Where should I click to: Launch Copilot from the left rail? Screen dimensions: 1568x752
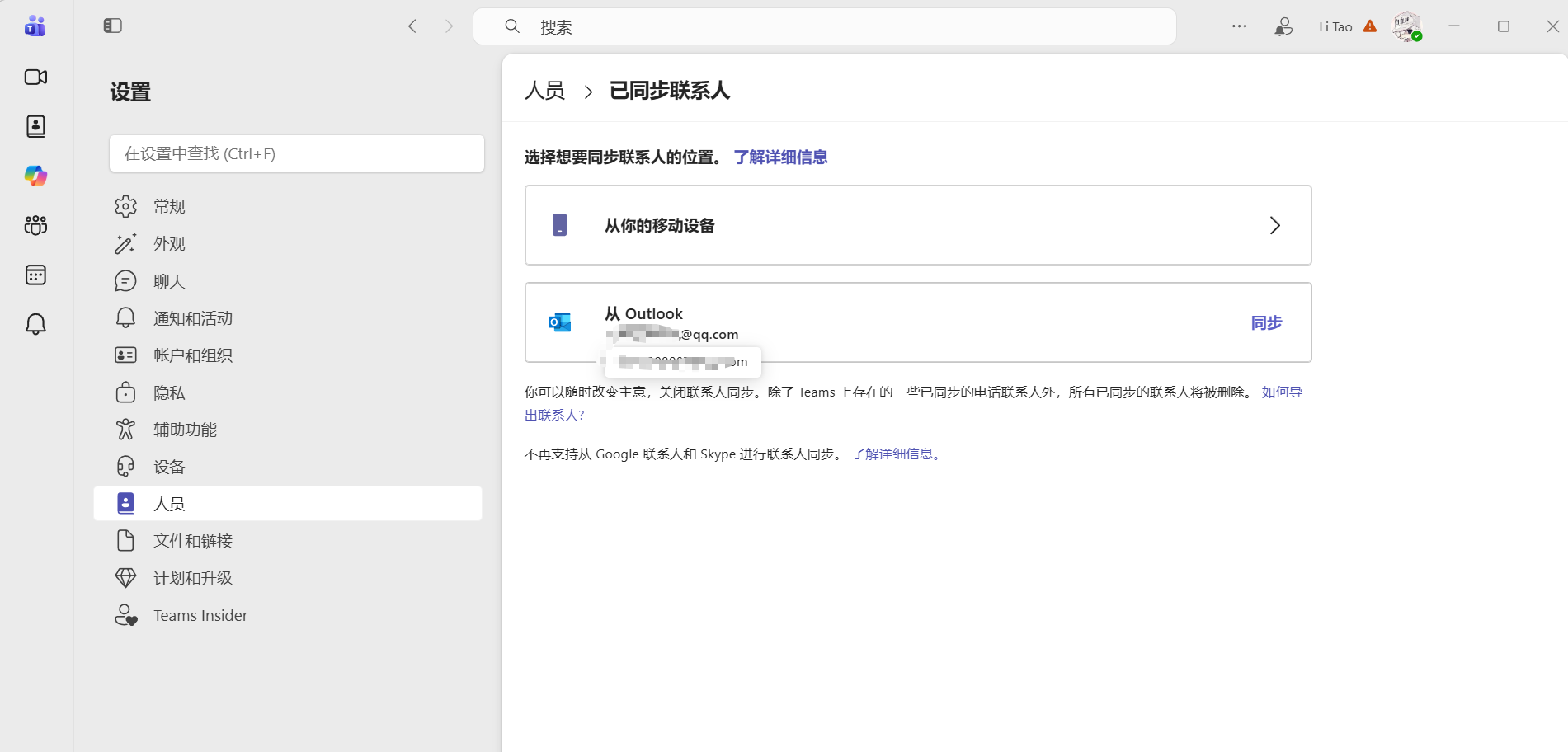click(x=35, y=176)
